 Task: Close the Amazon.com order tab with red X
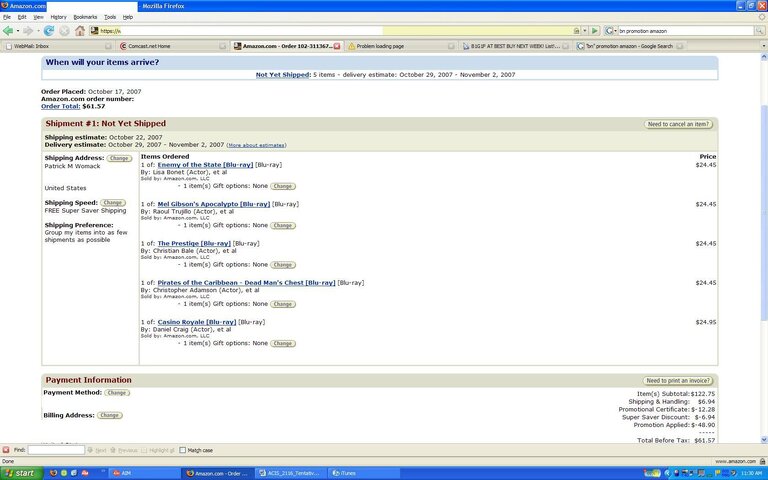pos(337,46)
